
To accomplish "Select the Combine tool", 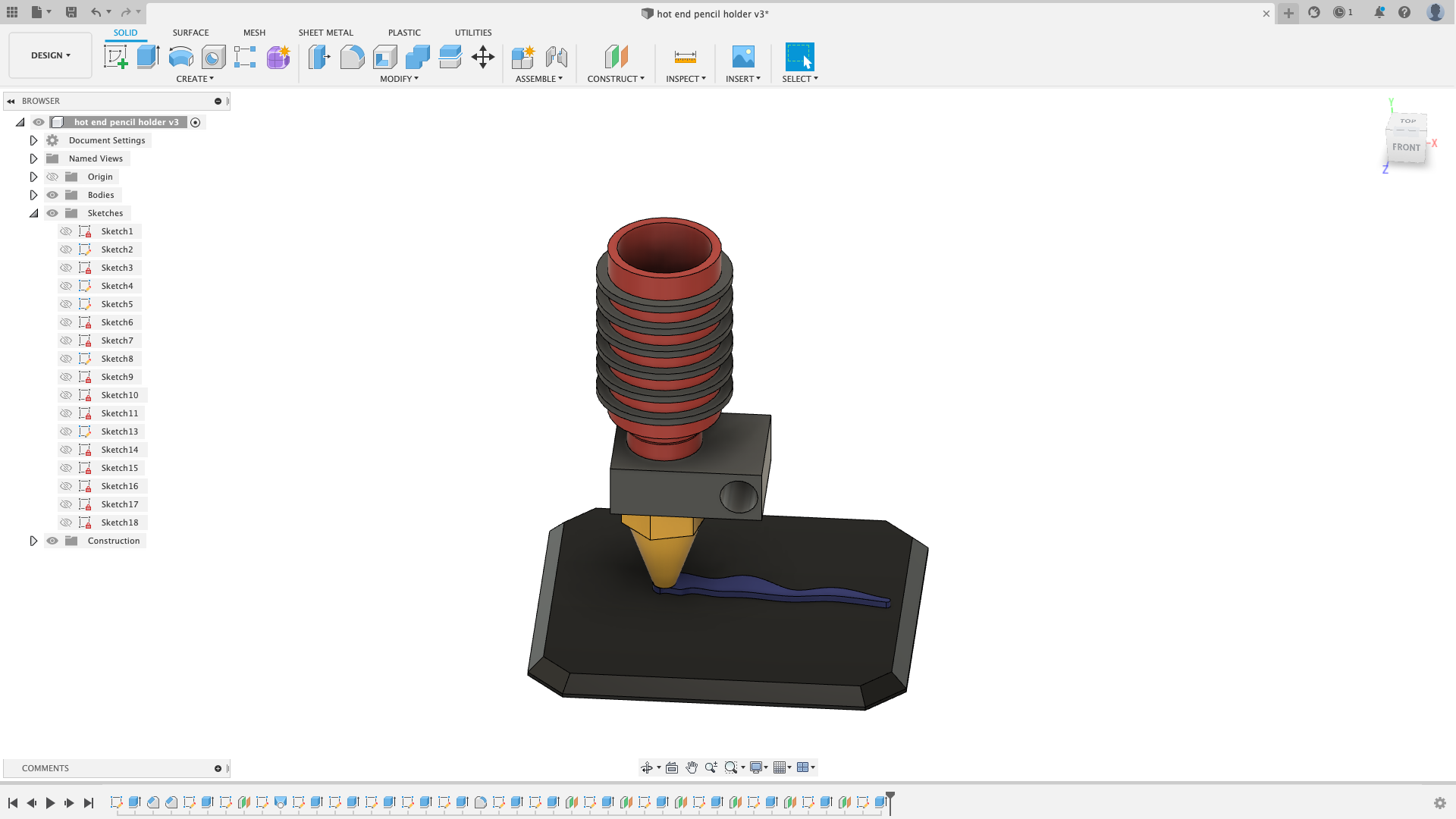I will click(417, 57).
